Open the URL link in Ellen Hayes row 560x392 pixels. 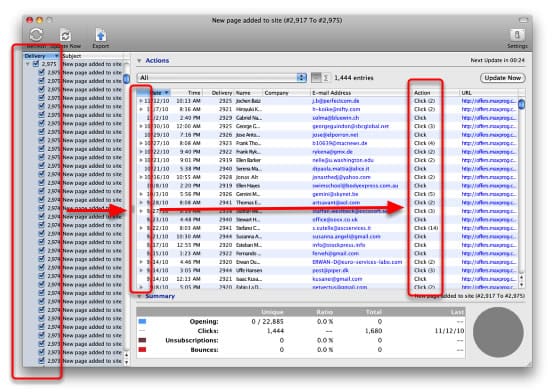(488, 186)
